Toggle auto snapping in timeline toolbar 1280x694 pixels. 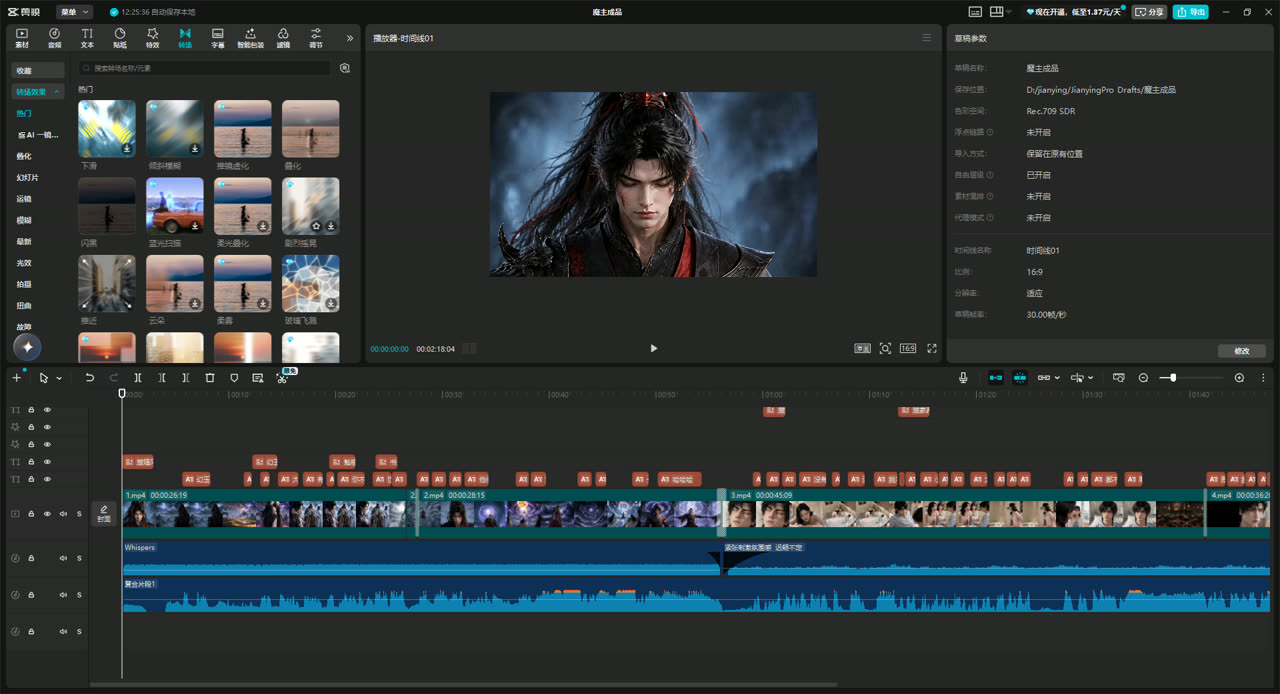(1020, 378)
